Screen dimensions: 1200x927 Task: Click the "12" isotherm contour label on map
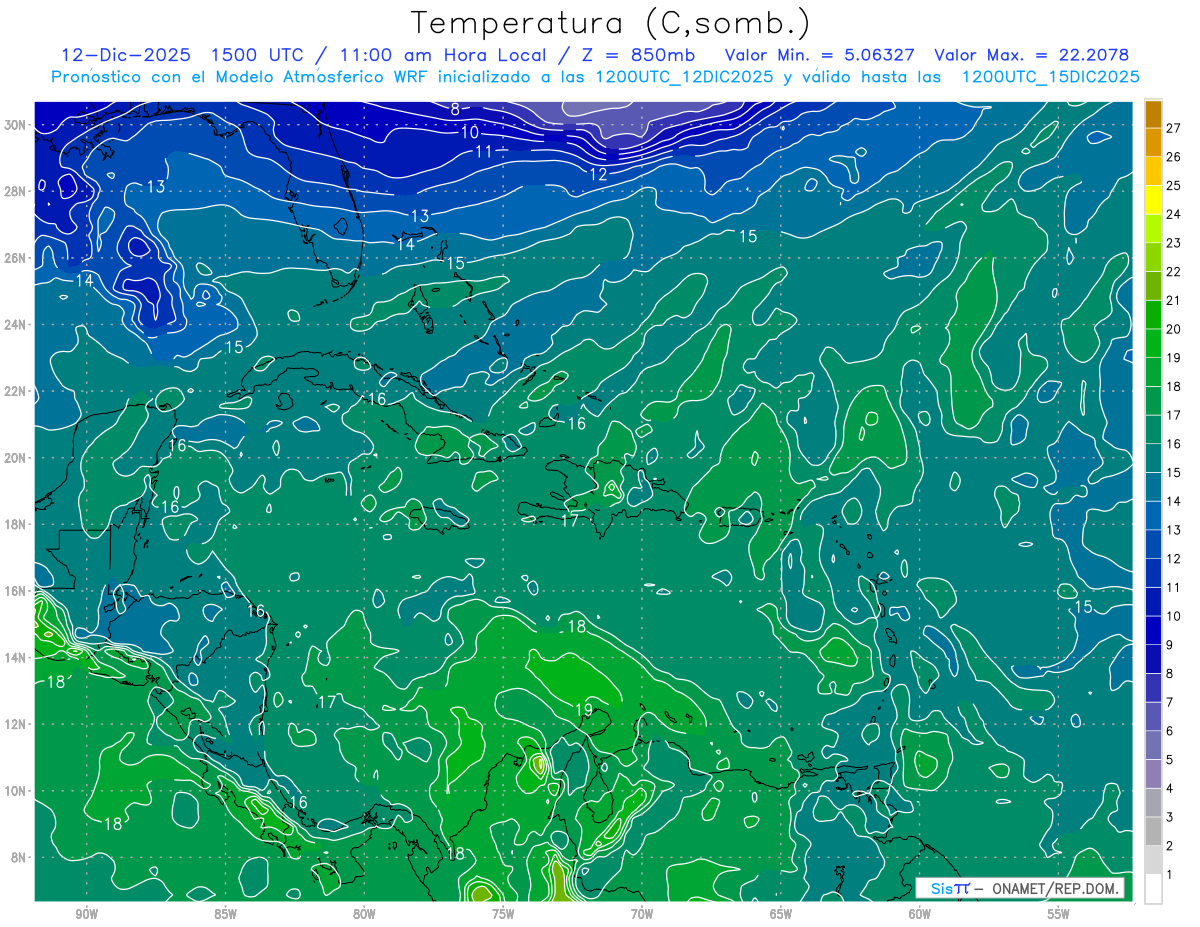coord(598,174)
